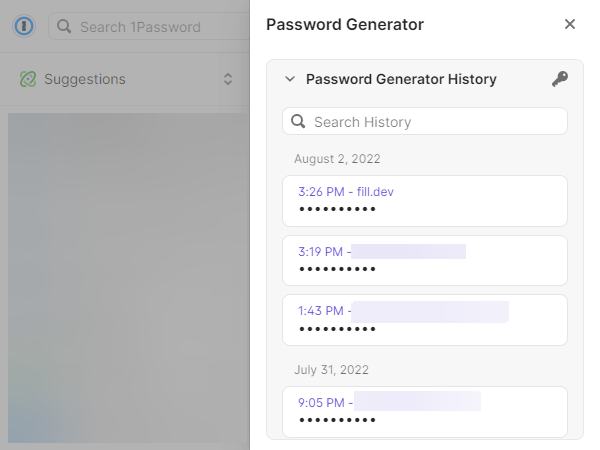The image size is (600, 450).
Task: Click masked password of 9:05 PM entry
Action: coord(337,420)
